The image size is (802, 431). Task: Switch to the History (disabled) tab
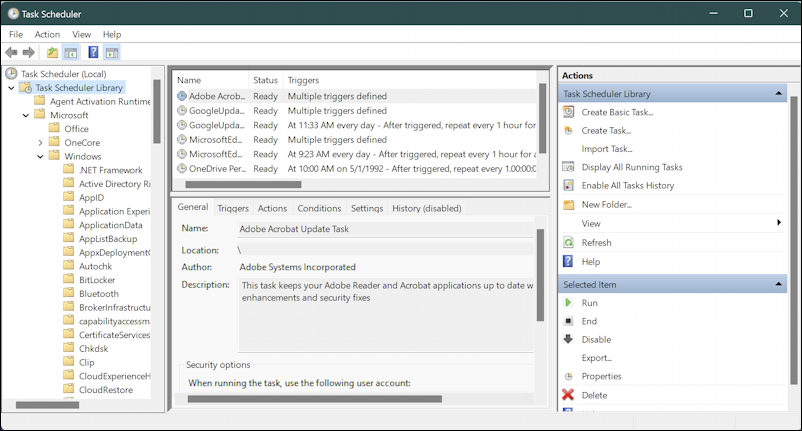point(427,208)
